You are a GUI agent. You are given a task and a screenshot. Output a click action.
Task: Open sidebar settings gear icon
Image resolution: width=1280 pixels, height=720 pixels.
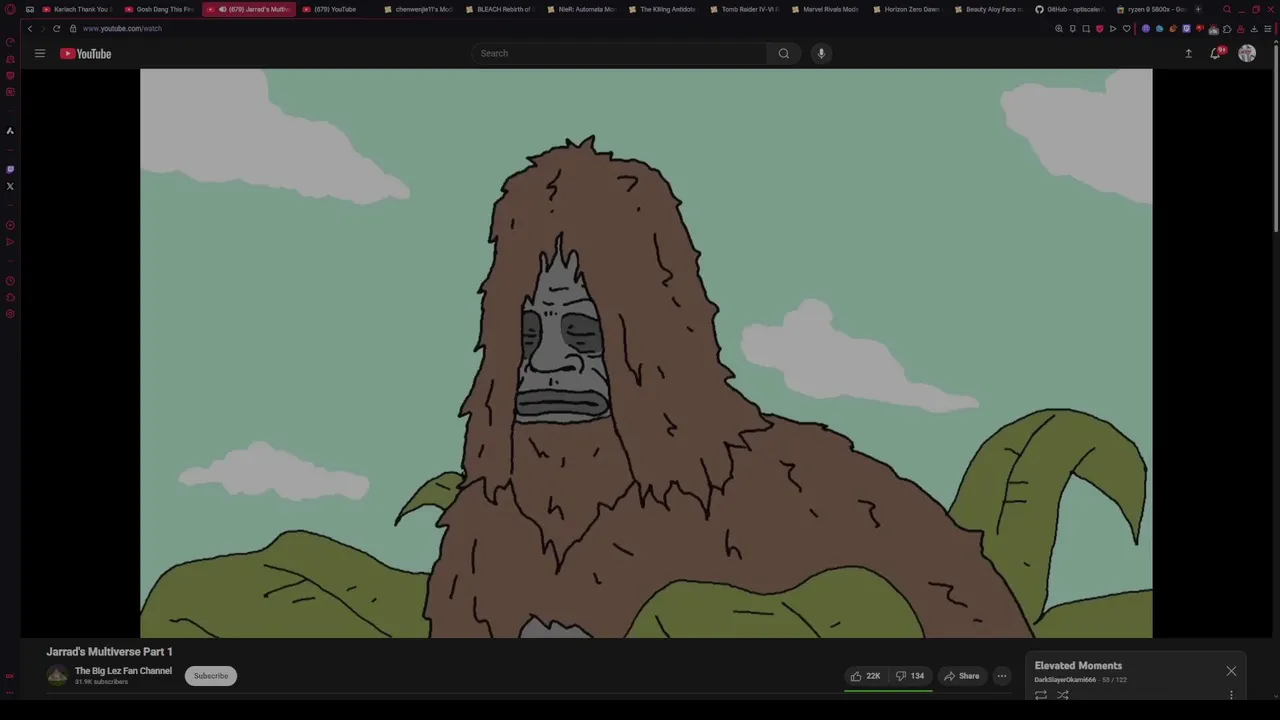pyautogui.click(x=10, y=314)
